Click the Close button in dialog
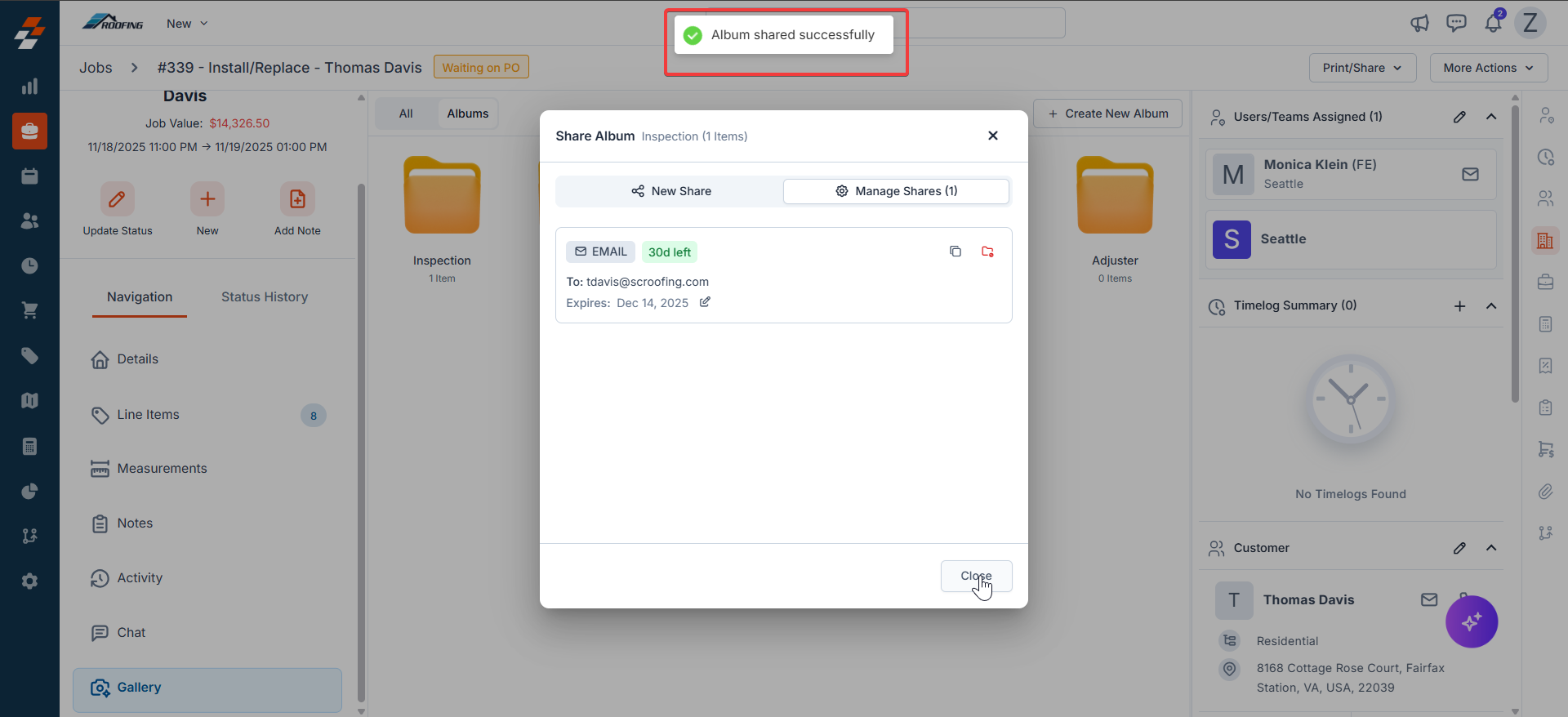Screen dimensions: 1568x717 976,576
